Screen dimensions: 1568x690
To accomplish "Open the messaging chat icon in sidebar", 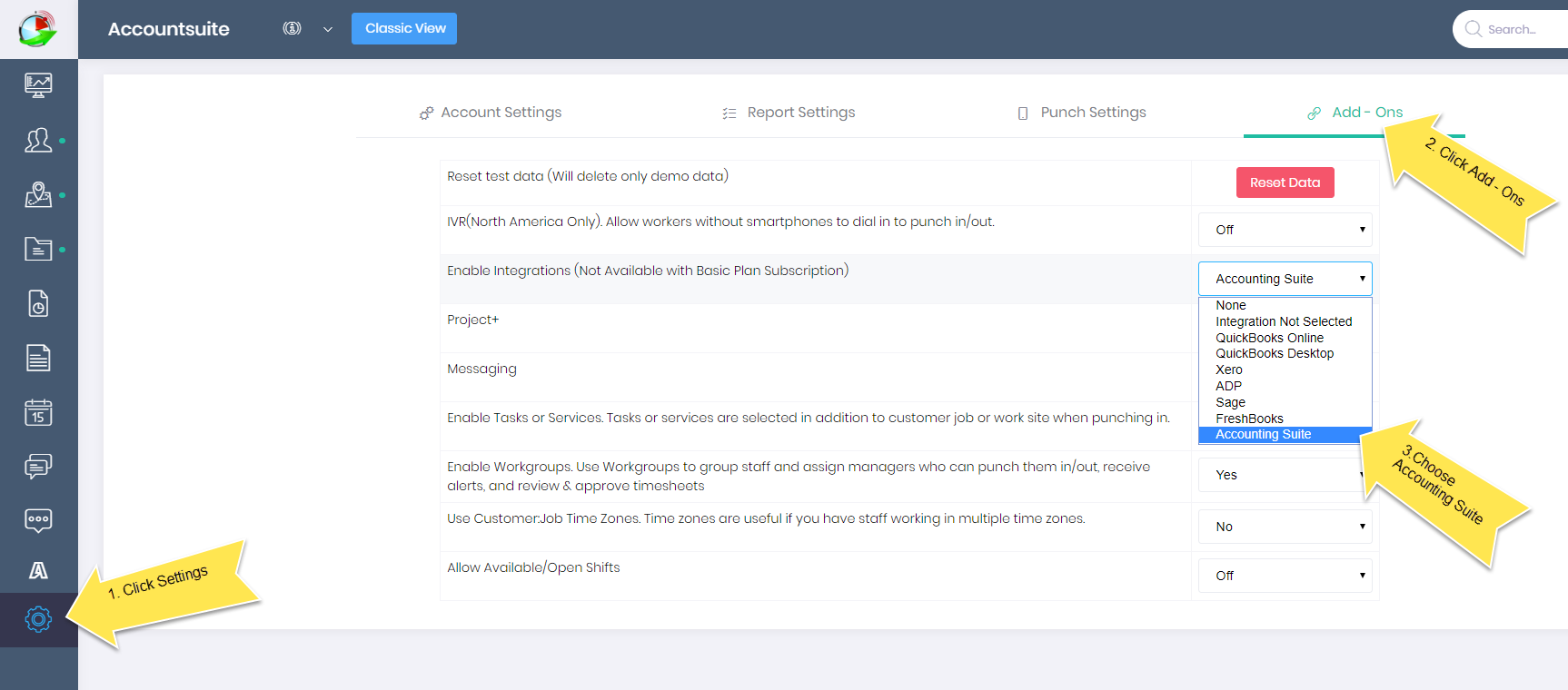I will point(38,467).
